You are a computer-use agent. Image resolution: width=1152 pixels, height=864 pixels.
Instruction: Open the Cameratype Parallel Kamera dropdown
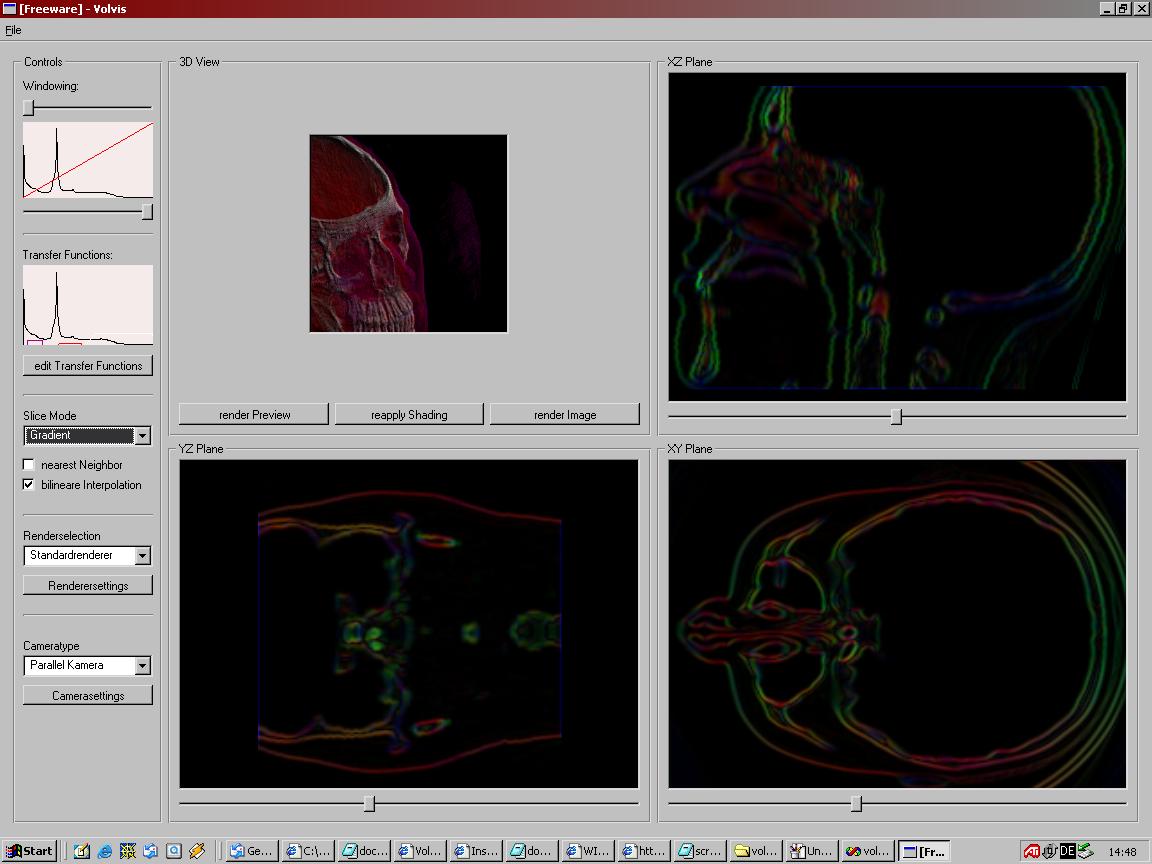point(142,666)
